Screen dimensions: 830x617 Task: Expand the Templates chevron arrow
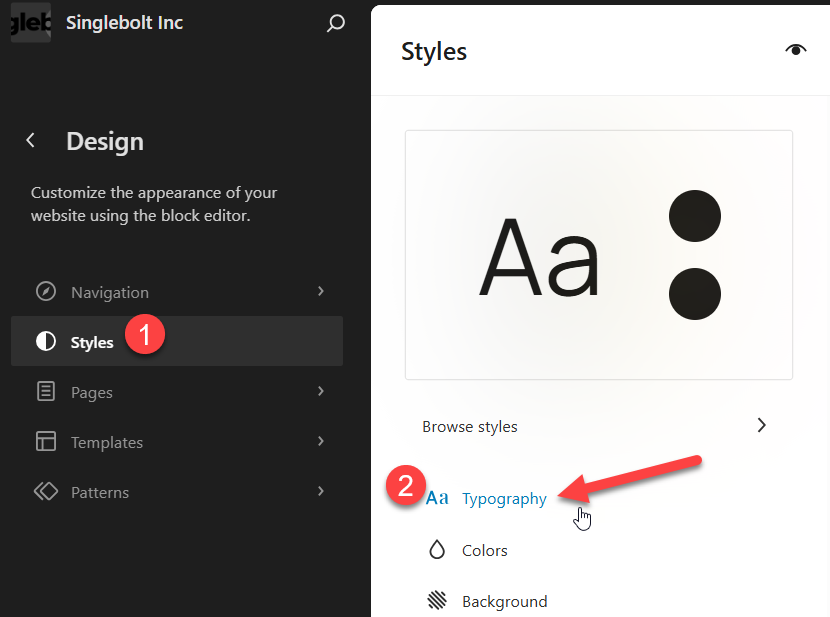coord(321,441)
